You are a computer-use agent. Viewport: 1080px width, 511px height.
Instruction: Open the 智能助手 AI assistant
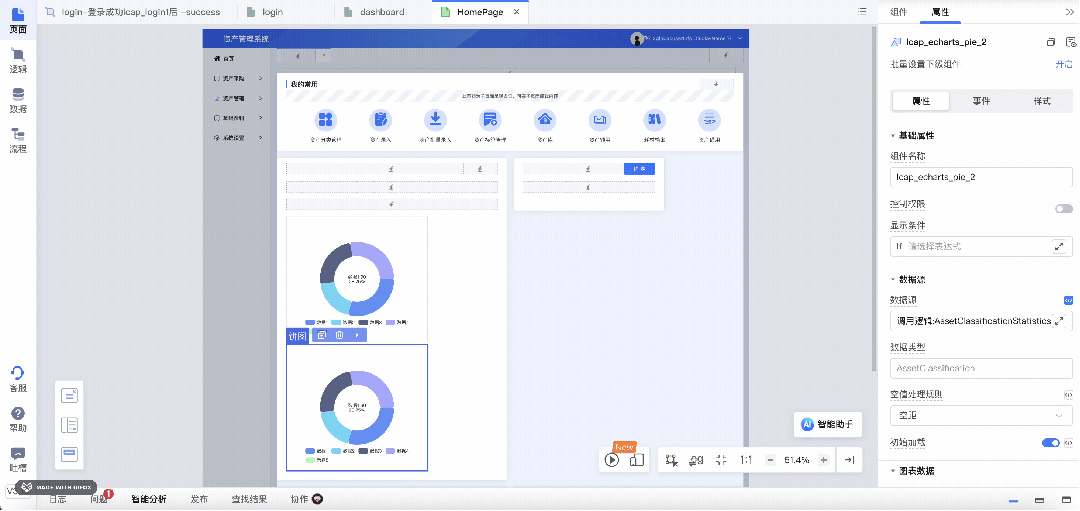(827, 424)
